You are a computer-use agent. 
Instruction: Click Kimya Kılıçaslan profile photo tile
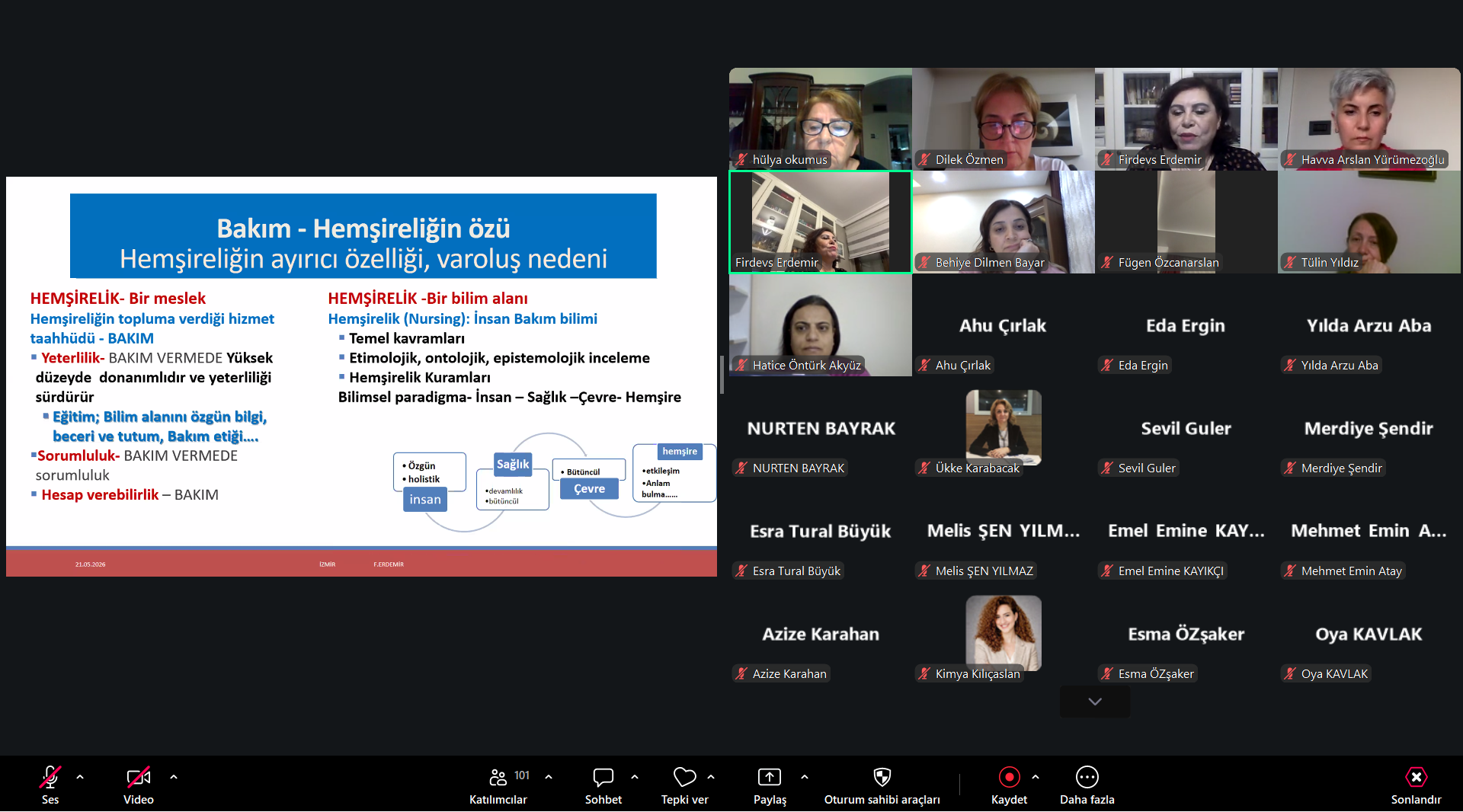coord(1004,633)
